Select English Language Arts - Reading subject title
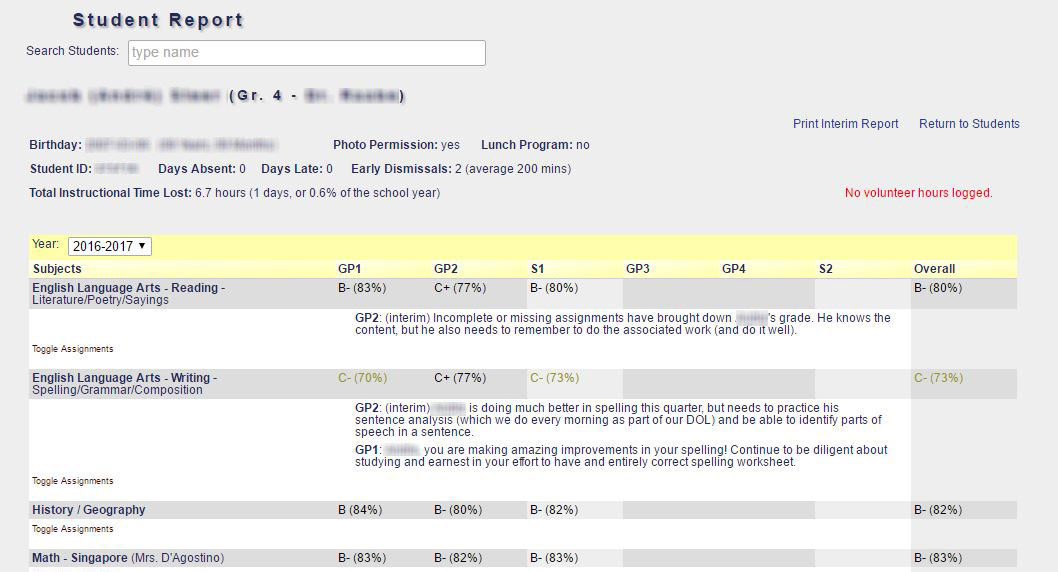Image resolution: width=1058 pixels, height=572 pixels. pyautogui.click(x=128, y=288)
